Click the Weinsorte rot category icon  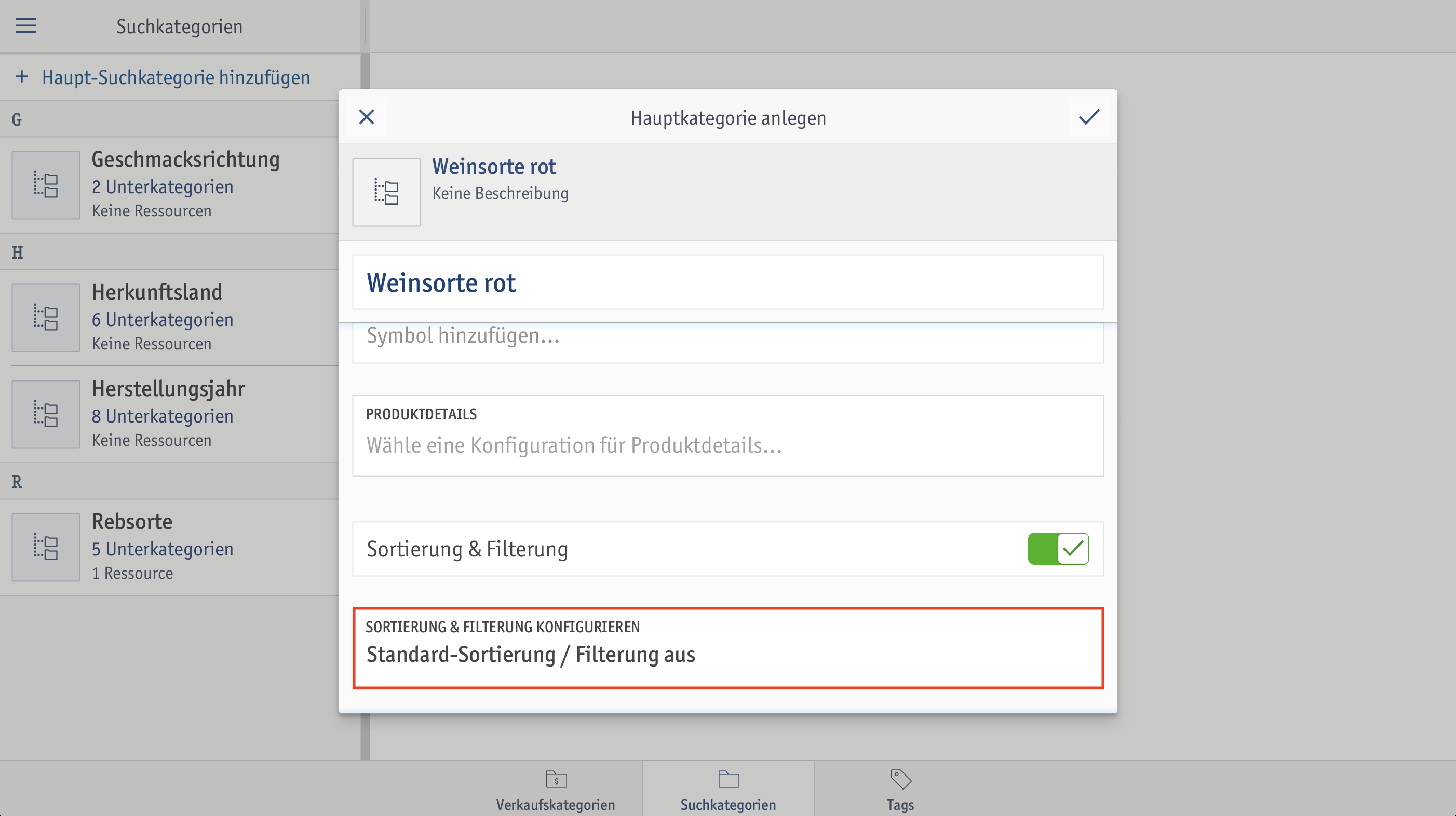tap(387, 192)
